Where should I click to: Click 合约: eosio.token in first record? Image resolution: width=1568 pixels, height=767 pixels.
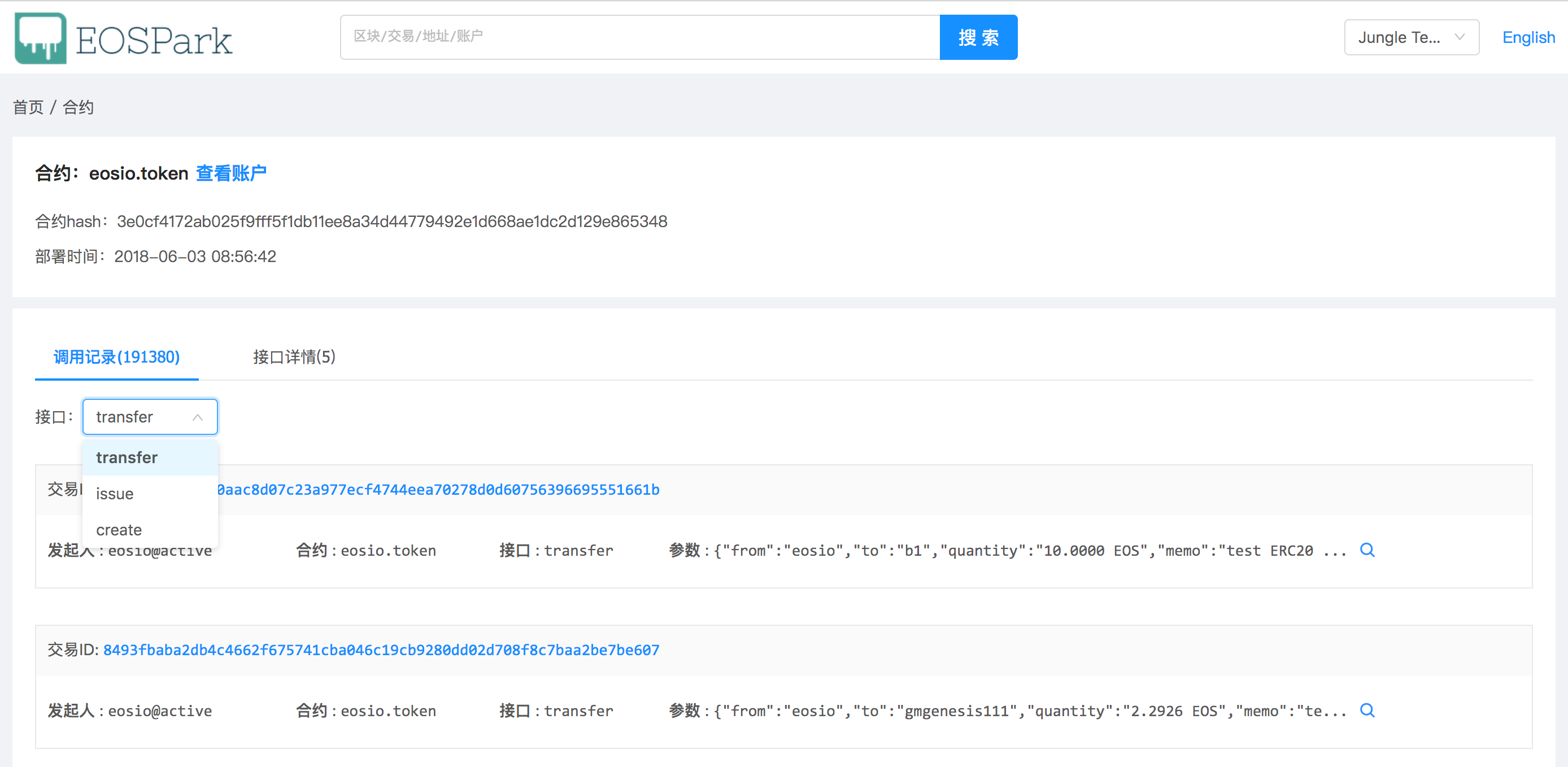click(x=366, y=551)
